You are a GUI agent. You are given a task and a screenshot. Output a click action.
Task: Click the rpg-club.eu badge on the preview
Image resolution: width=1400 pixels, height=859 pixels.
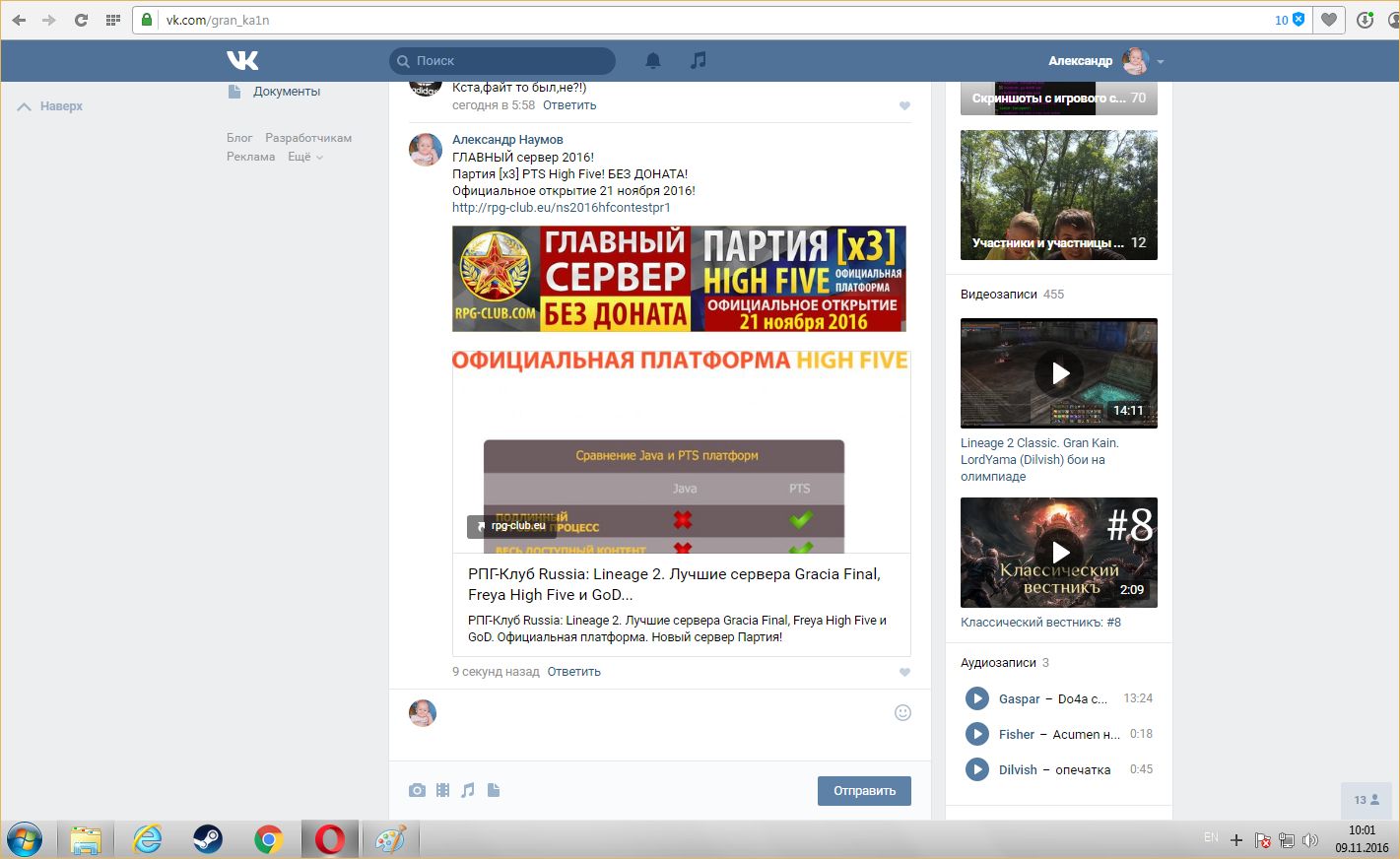[x=512, y=526]
